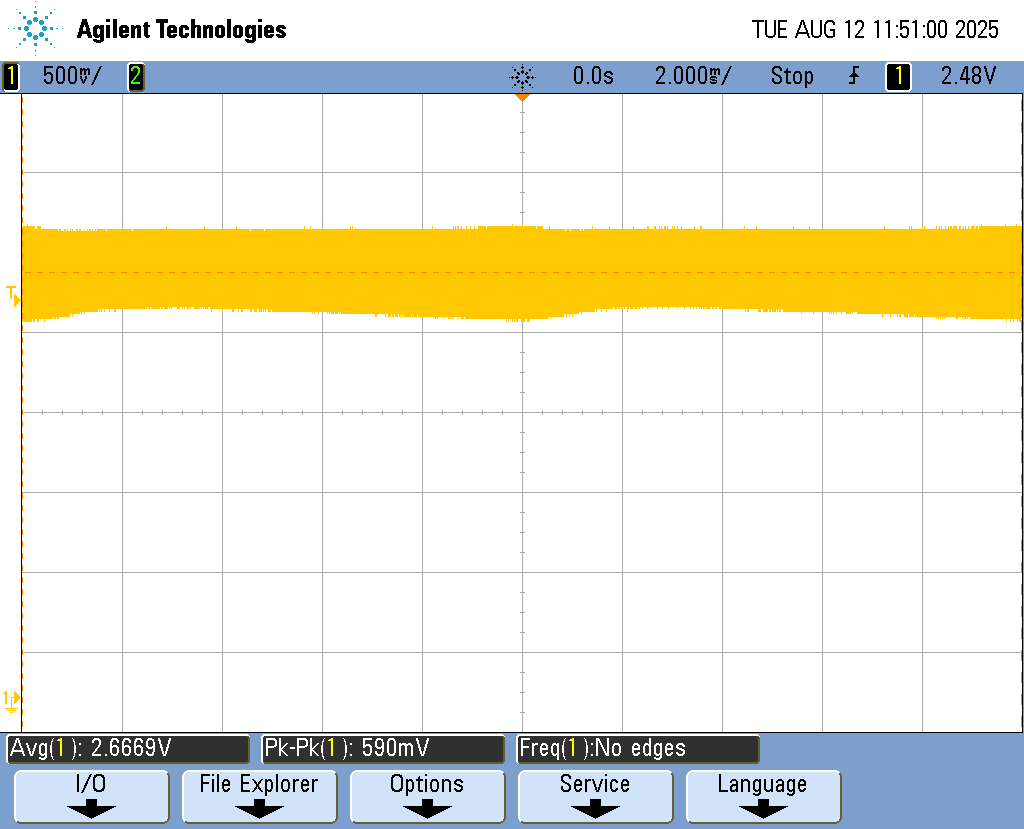Click the Avg(1) 2.6669V measurement readout
Viewport: 1024px width, 829px height.
point(128,748)
